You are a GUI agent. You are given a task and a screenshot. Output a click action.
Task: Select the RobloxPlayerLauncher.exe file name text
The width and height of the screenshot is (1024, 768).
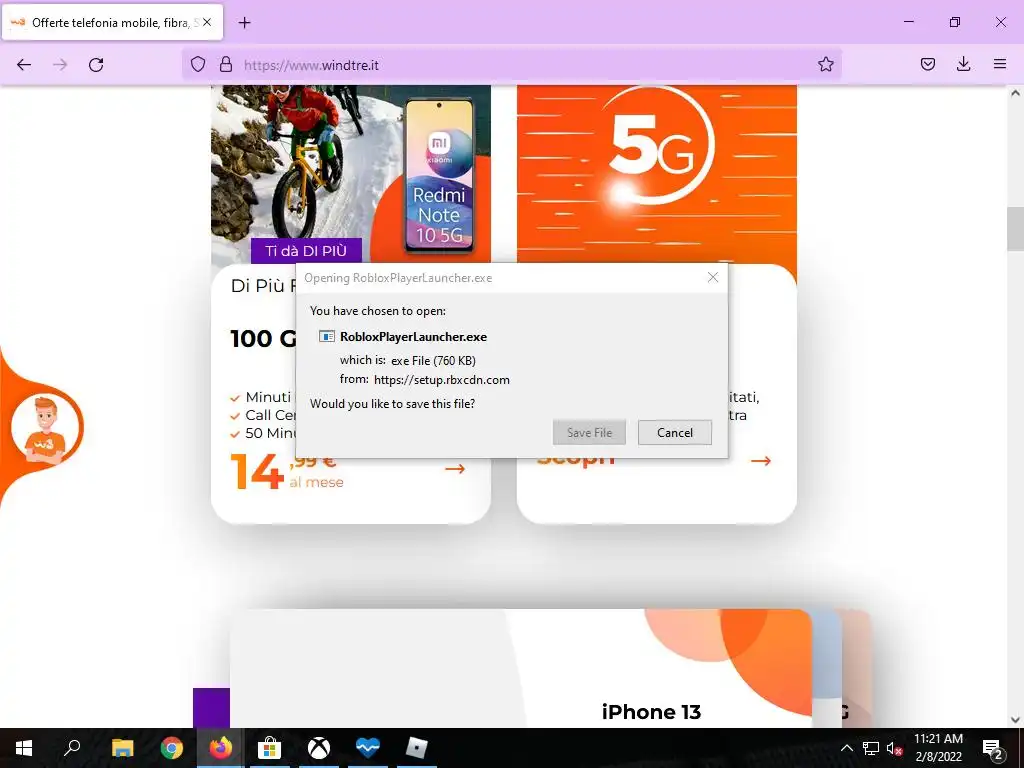coord(413,337)
